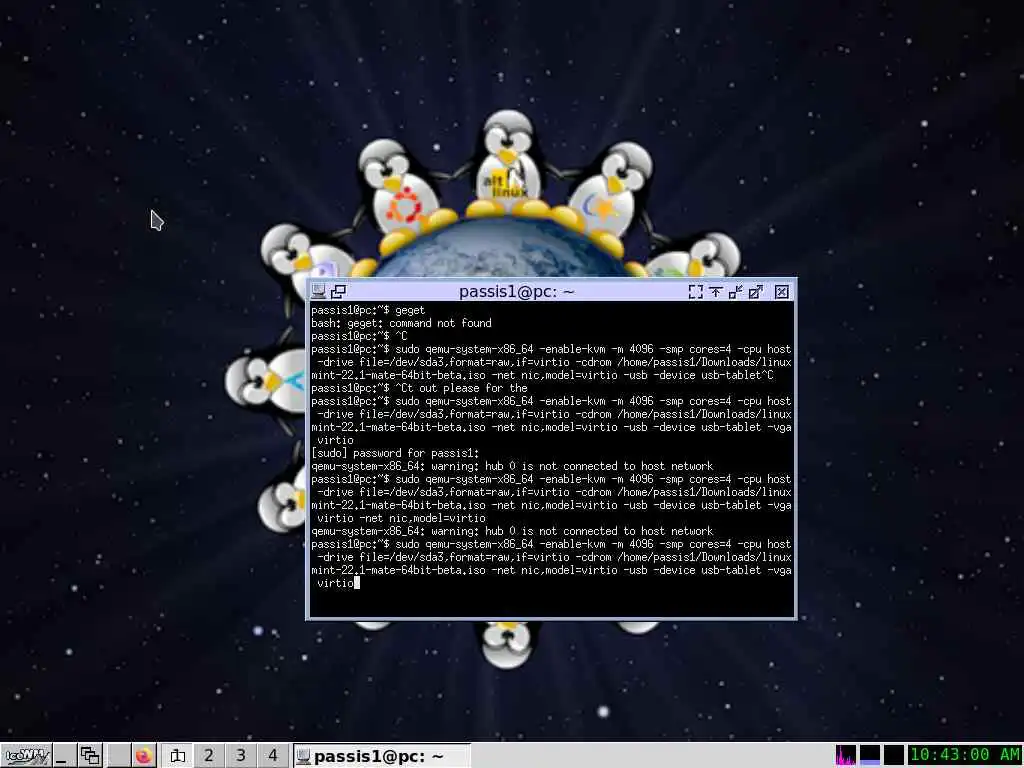
Task: Click the '[sudo] password for passis1:' line
Action: (x=395, y=453)
